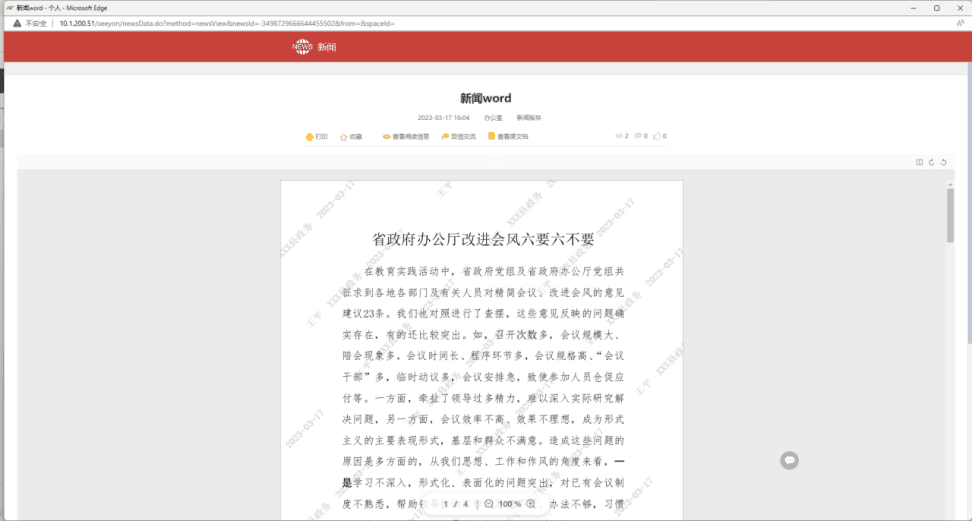Click the 办公室 department label
Viewport: 973px width, 522px height.
pos(493,117)
